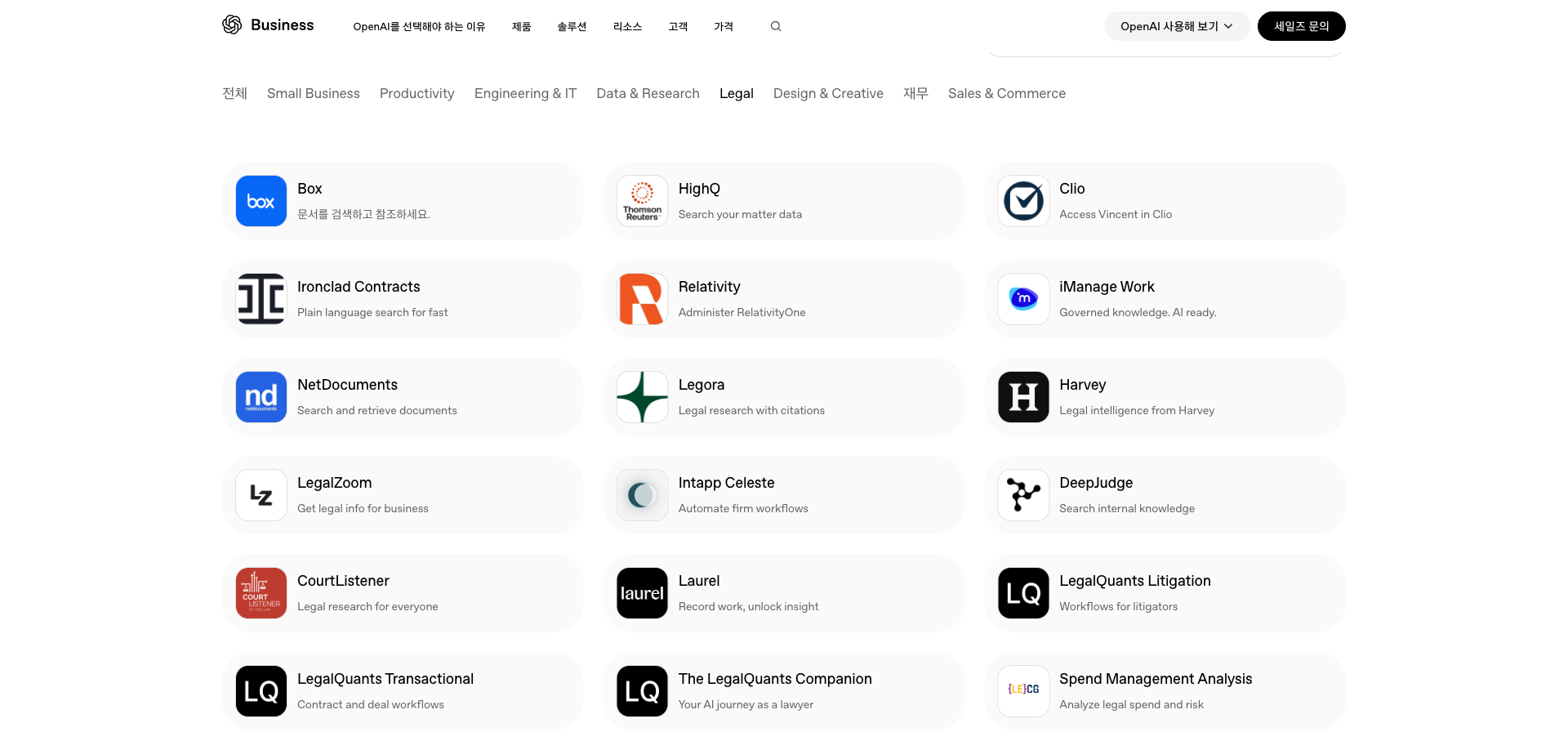1568x741 pixels.
Task: Click the Intapp Celeste crescent icon
Action: pos(642,495)
